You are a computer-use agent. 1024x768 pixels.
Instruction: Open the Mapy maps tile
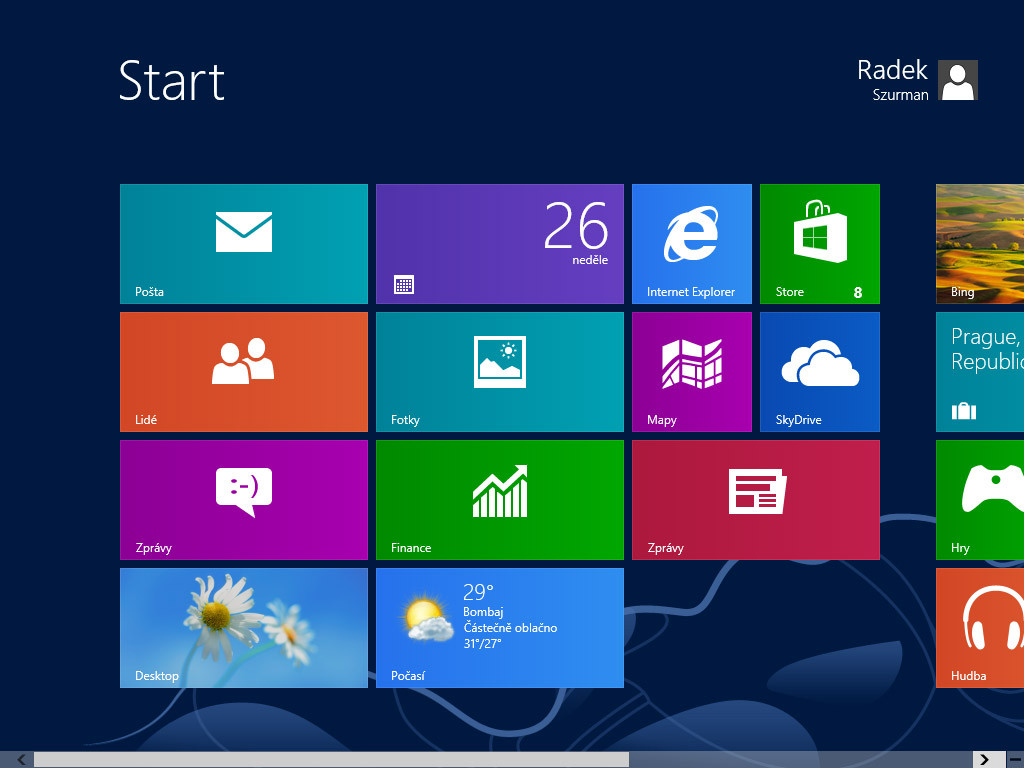tap(692, 372)
